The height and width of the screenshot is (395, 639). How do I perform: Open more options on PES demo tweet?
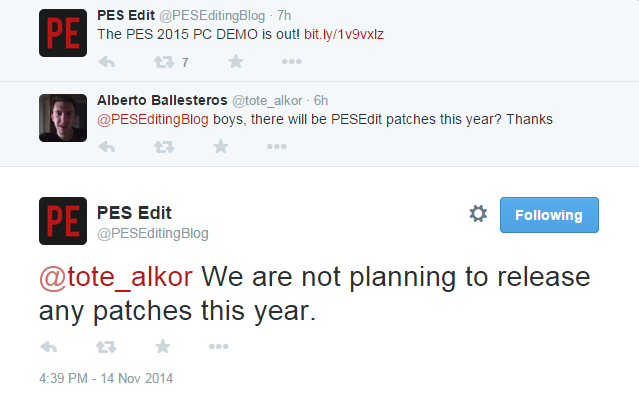click(291, 62)
